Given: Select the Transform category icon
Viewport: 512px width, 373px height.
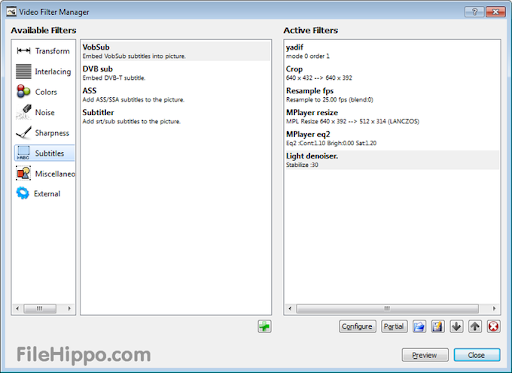Looking at the screenshot, I should 23,51.
